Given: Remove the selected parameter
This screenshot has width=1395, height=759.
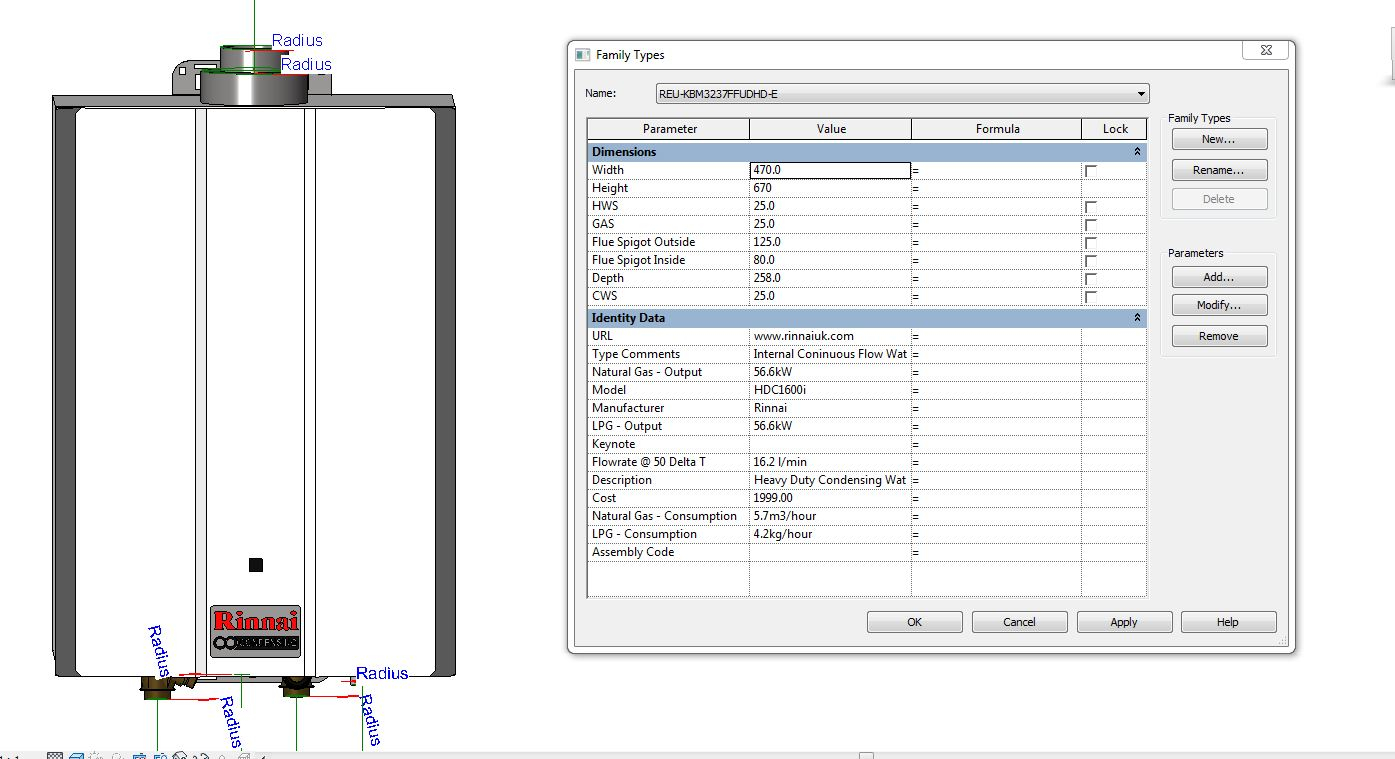Looking at the screenshot, I should (x=1218, y=337).
